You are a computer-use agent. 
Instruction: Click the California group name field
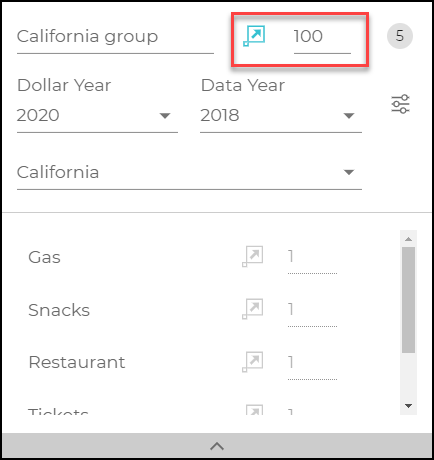click(x=115, y=37)
